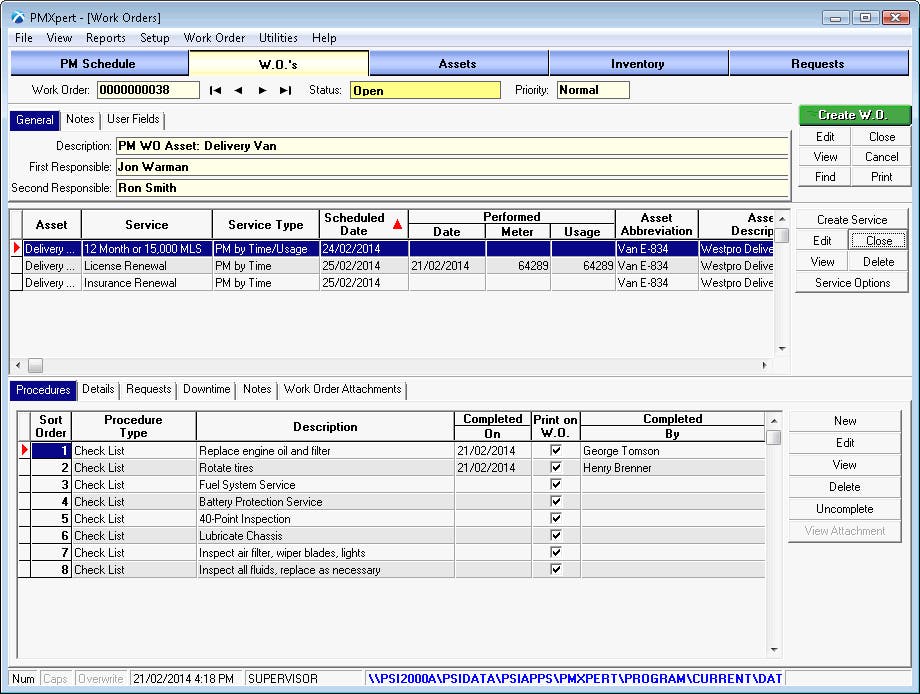This screenshot has height=694, width=920.
Task: Open the Setup menu
Action: click(154, 38)
